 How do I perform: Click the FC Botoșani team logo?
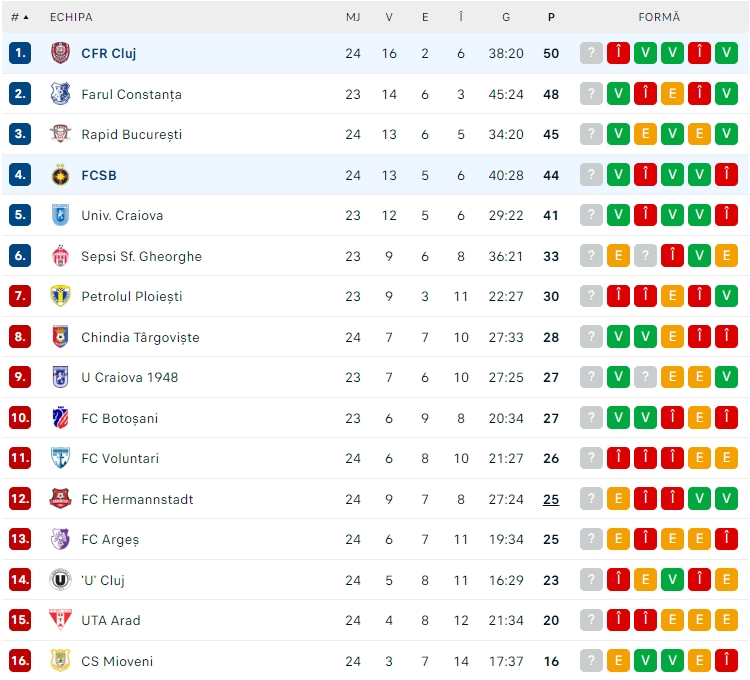click(60, 417)
